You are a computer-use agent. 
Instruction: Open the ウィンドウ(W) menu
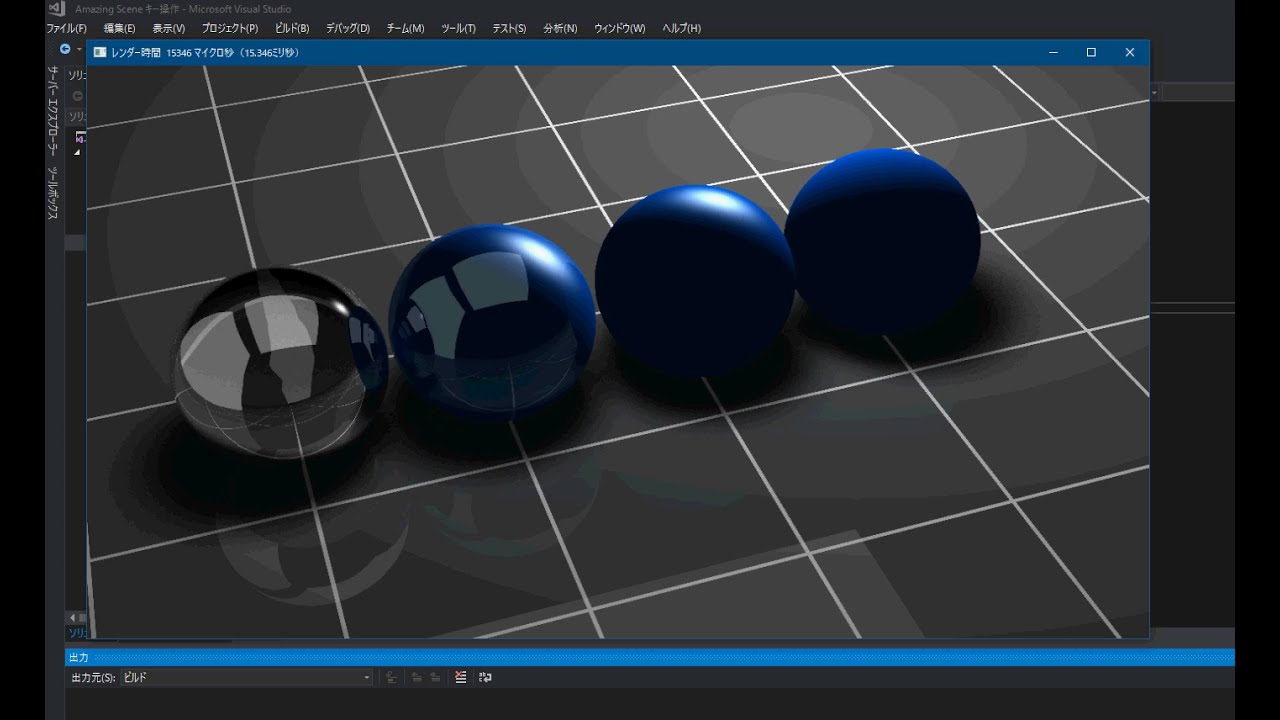(619, 28)
